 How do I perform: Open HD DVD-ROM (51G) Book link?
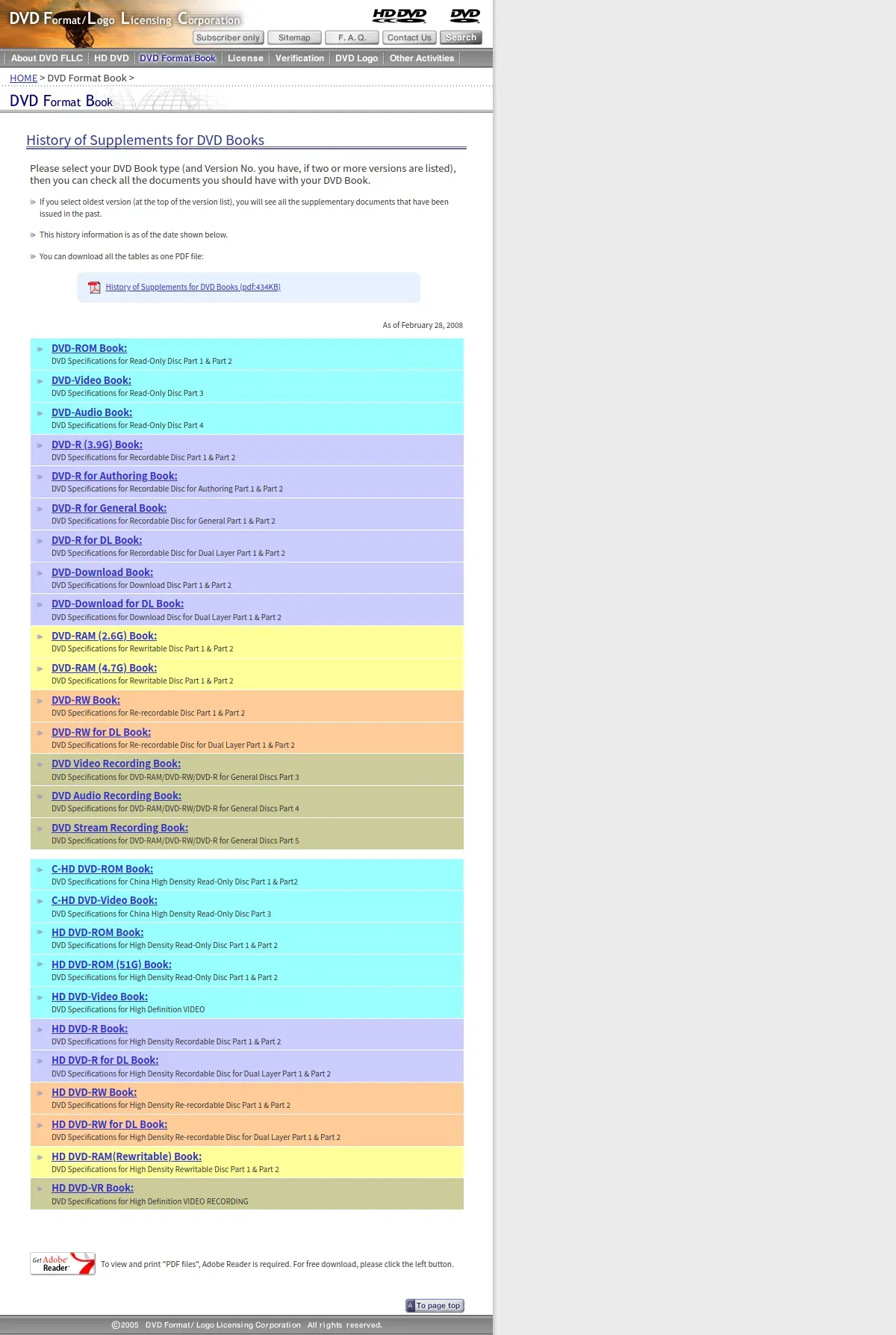[111, 964]
